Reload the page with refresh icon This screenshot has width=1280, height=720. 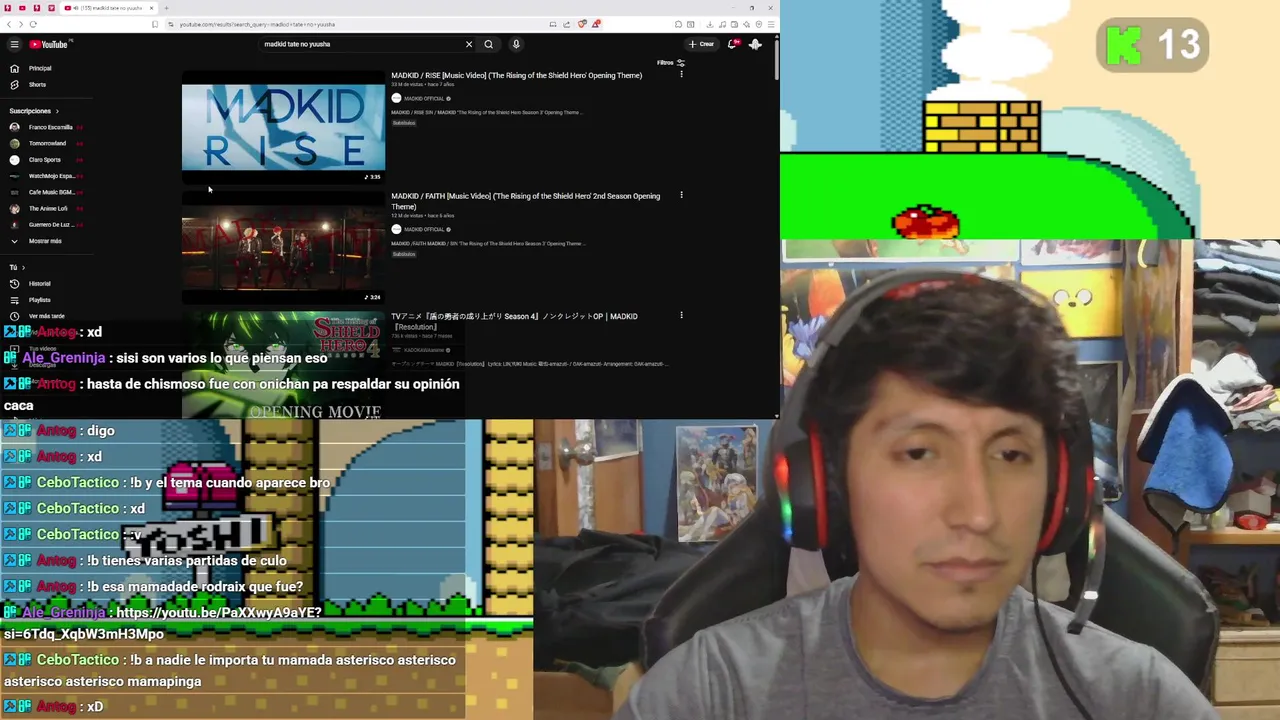(x=33, y=24)
